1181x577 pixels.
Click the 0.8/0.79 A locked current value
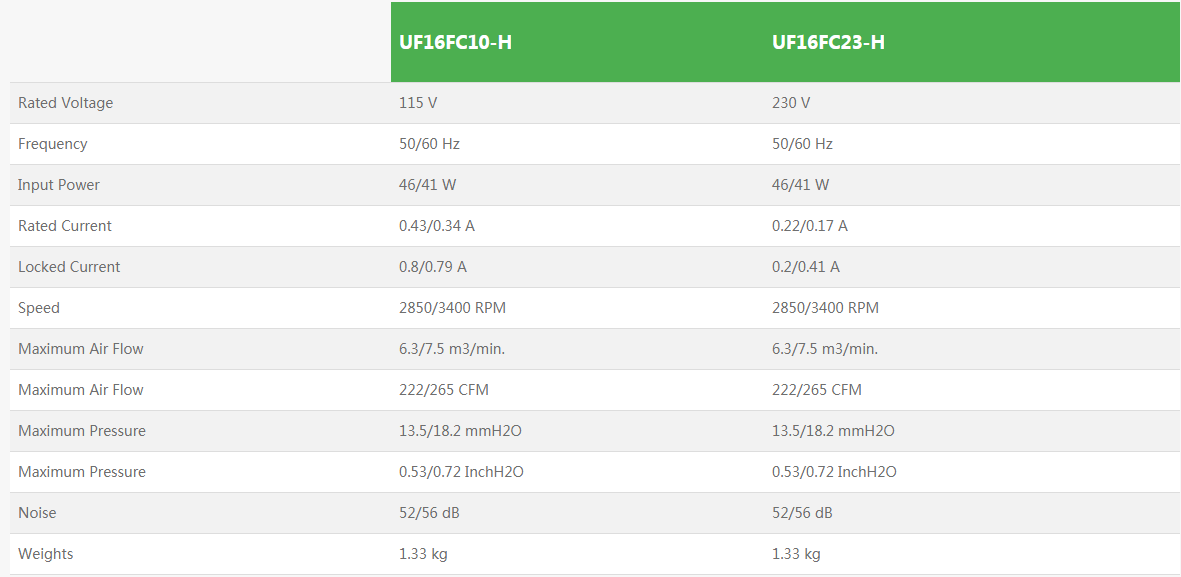pos(433,267)
